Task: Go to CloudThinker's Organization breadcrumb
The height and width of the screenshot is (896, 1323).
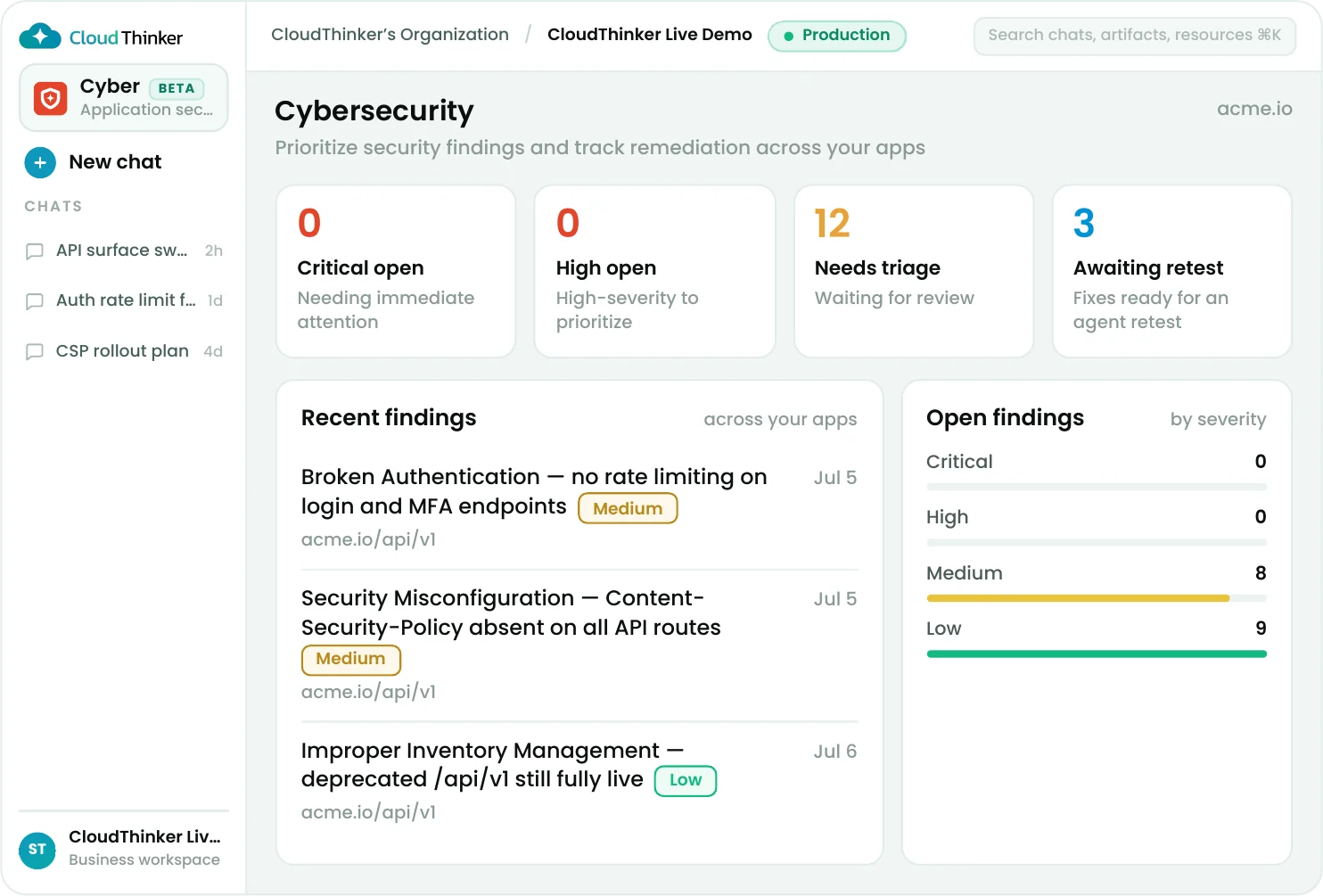Action: (390, 35)
